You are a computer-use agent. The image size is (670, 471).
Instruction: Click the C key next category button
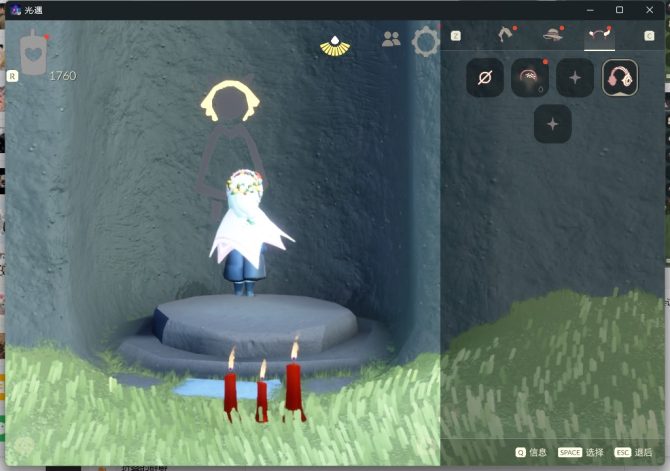tap(649, 36)
